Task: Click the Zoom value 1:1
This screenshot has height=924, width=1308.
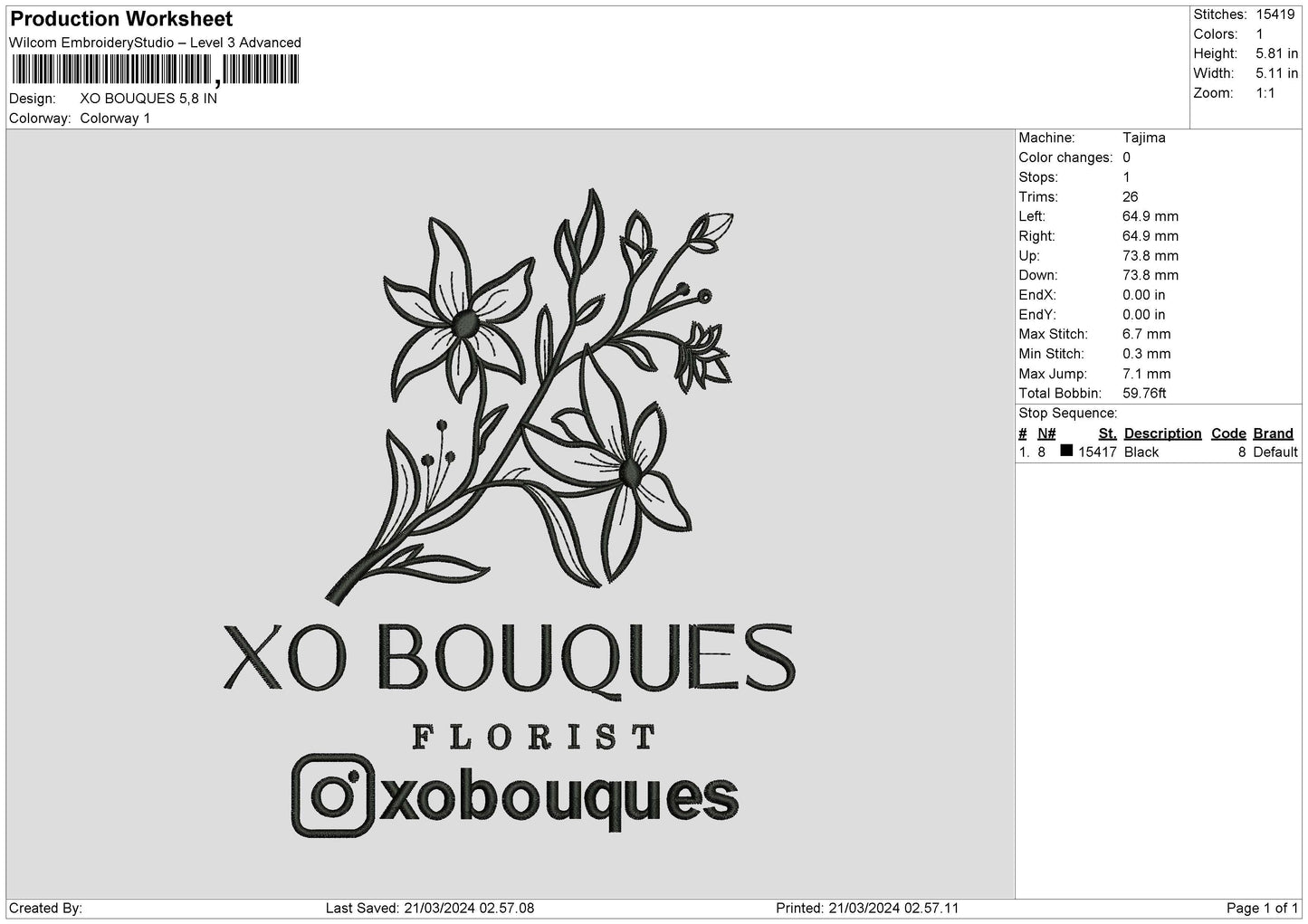Action: point(1265,93)
